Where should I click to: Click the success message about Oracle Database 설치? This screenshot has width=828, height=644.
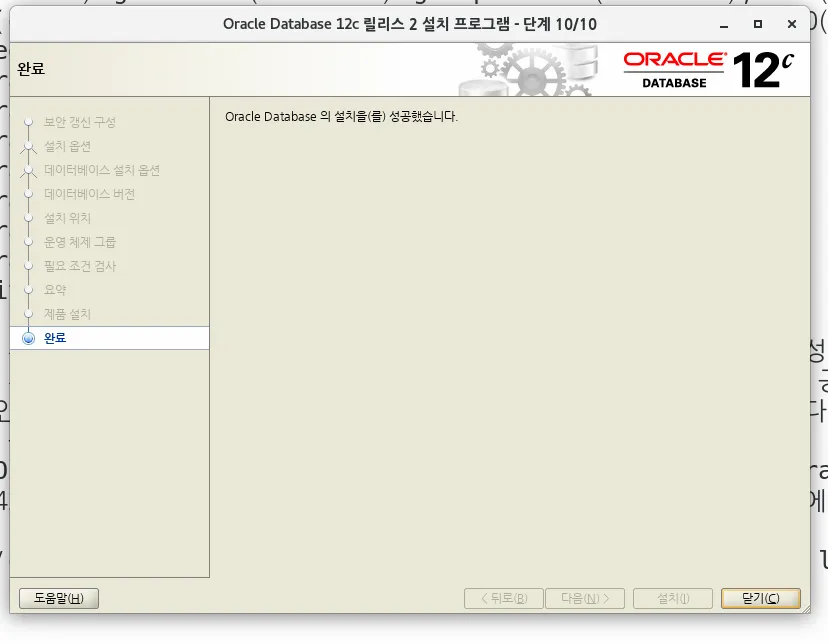pyautogui.click(x=341, y=116)
